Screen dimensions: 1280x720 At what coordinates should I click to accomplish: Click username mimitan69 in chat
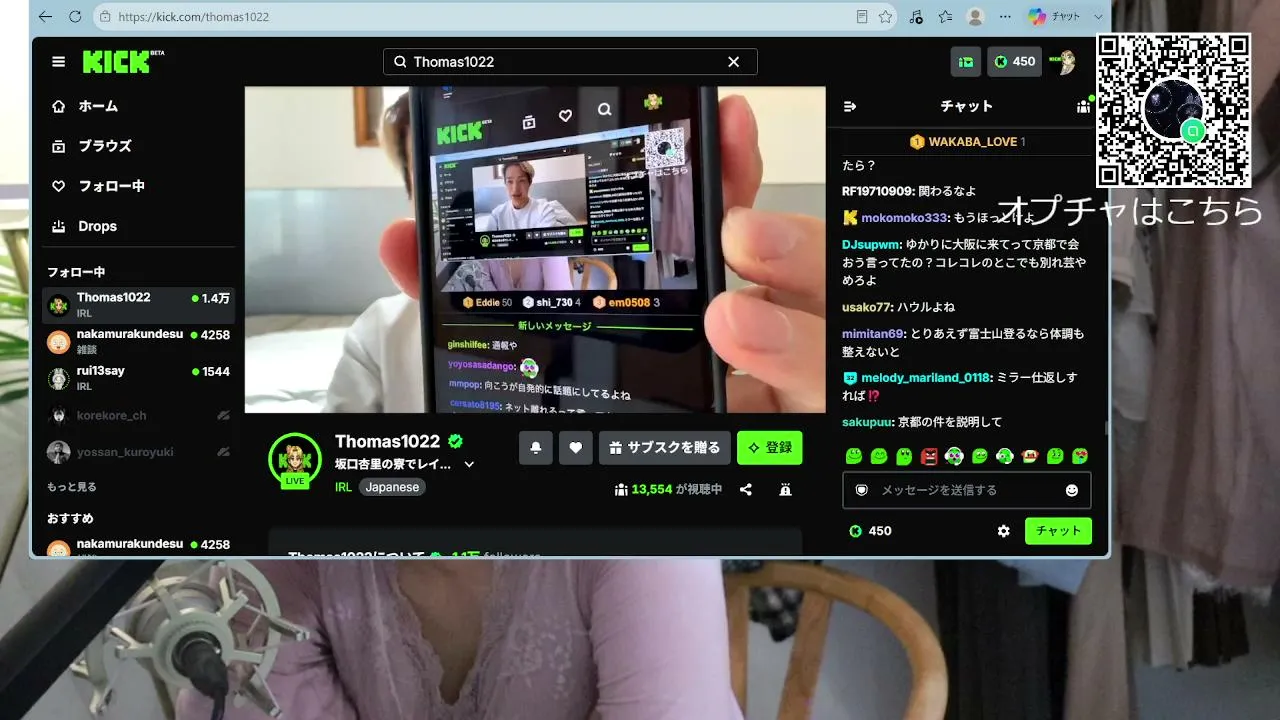point(872,334)
